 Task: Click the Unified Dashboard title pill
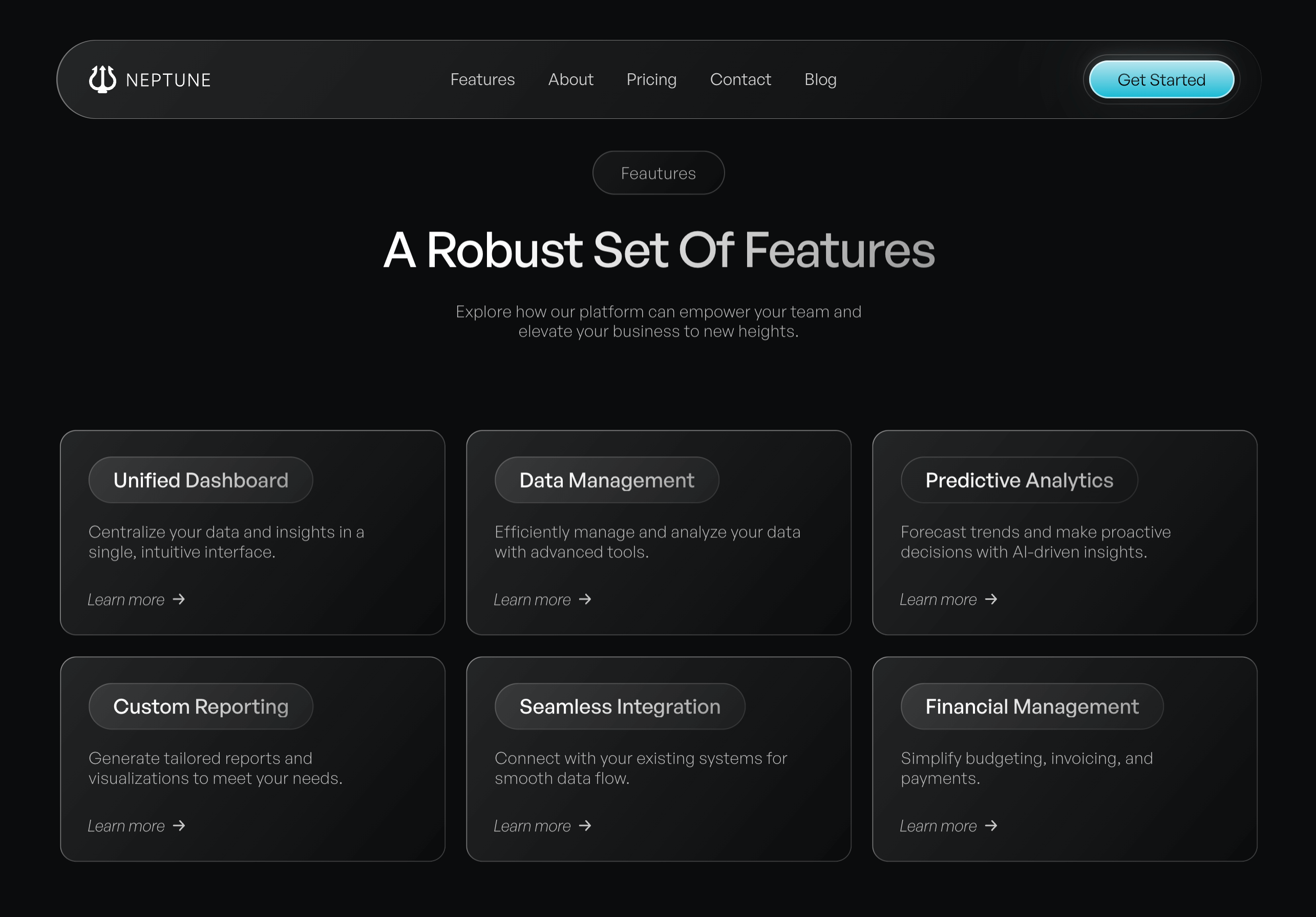[201, 481]
